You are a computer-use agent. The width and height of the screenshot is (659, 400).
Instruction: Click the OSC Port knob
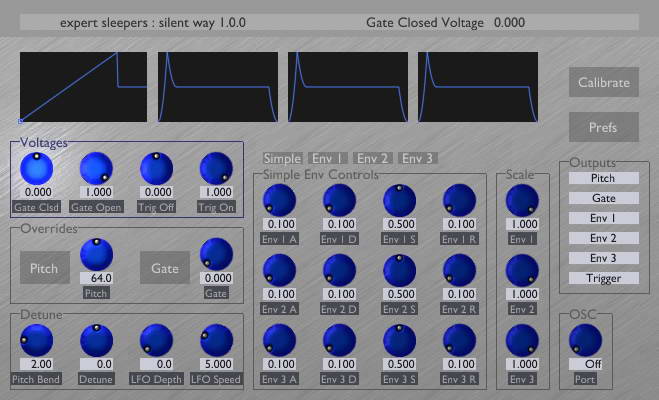tap(585, 340)
